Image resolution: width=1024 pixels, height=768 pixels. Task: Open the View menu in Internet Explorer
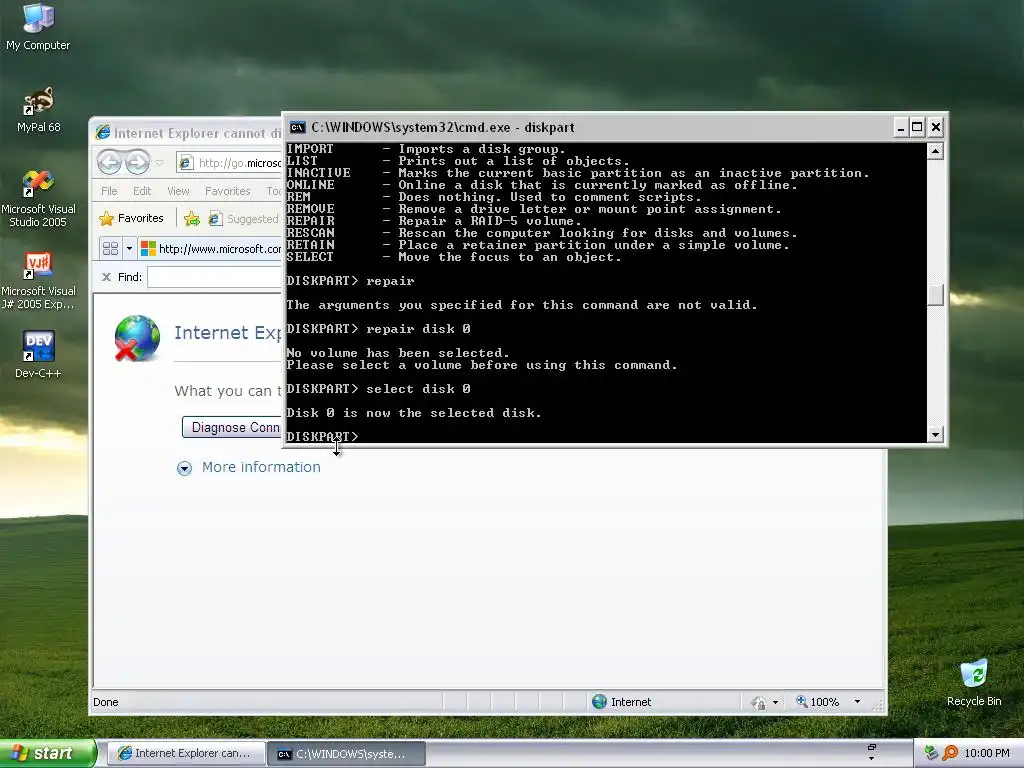click(x=178, y=191)
